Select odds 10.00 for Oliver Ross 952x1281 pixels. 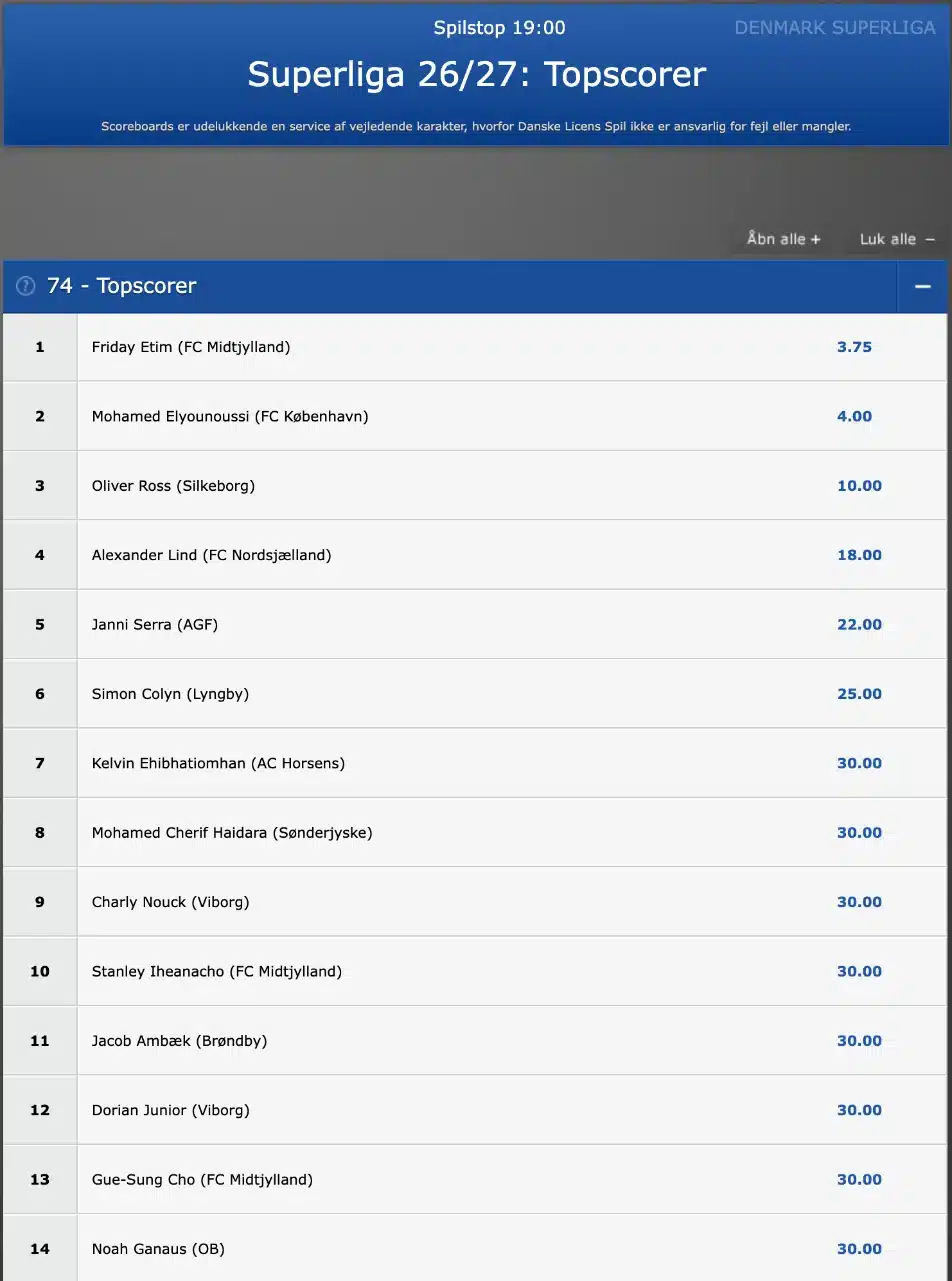[x=859, y=486]
